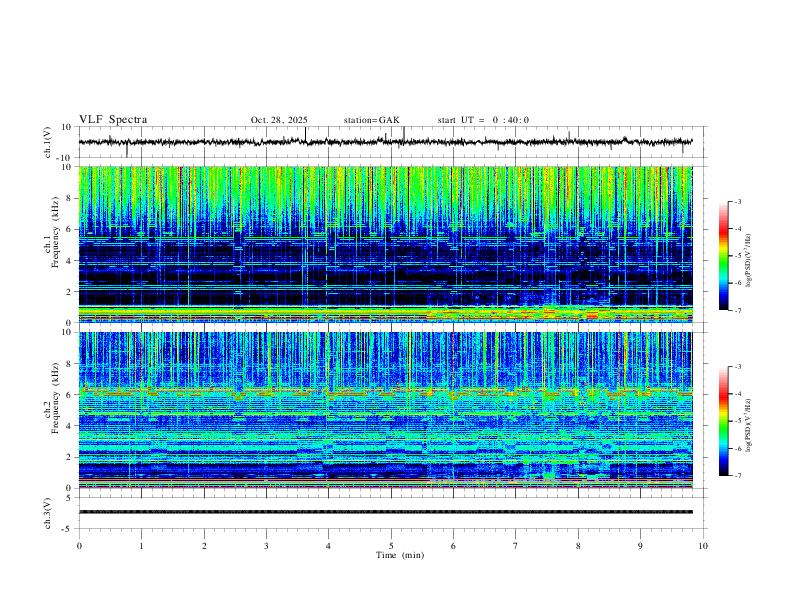
Task: Click time axis tick label "4"
Action: point(328,546)
